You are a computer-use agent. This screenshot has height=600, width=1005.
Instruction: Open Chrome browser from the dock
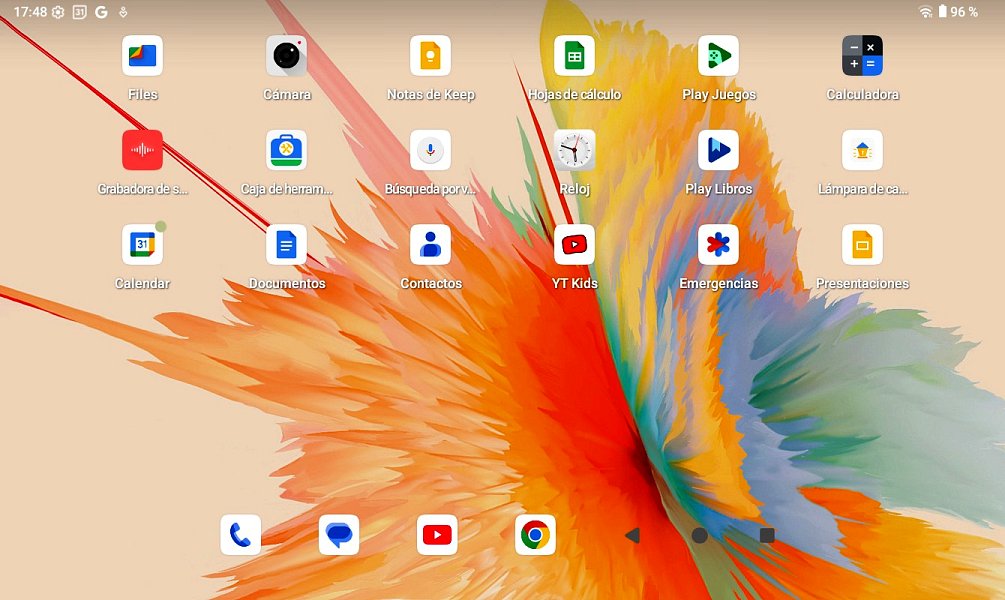[535, 535]
